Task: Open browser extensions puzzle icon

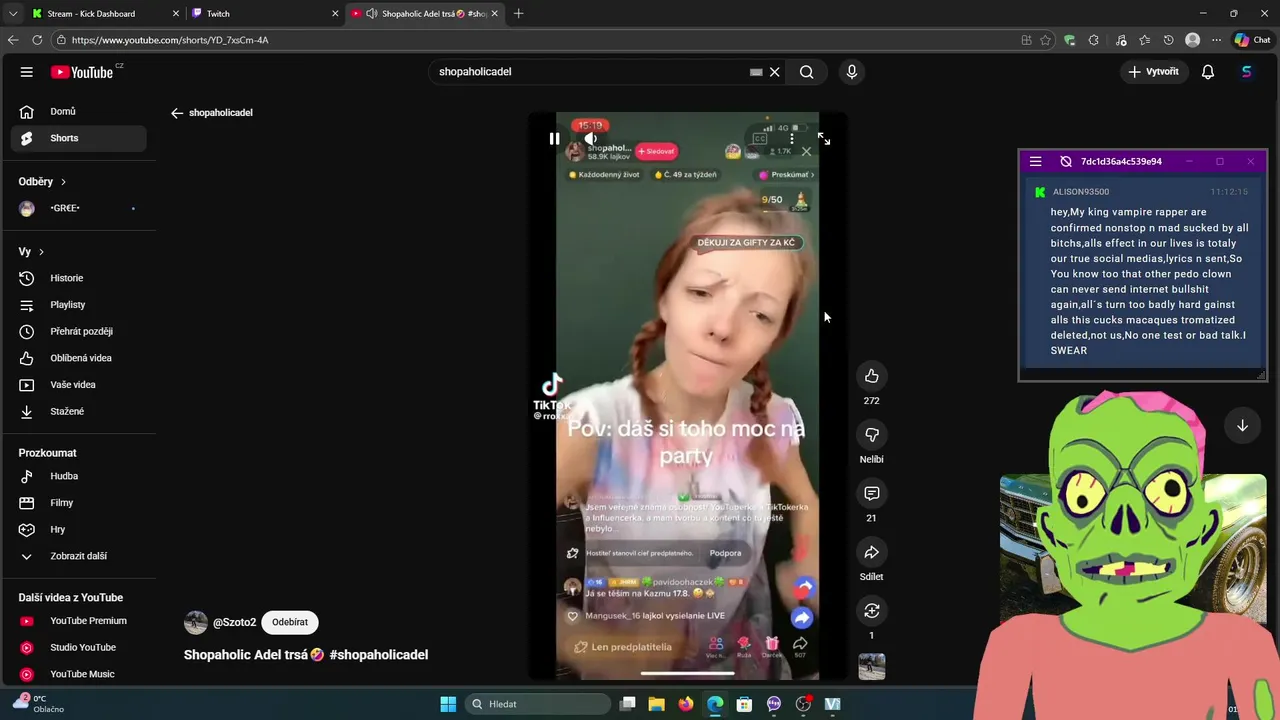Action: pos(1093,40)
